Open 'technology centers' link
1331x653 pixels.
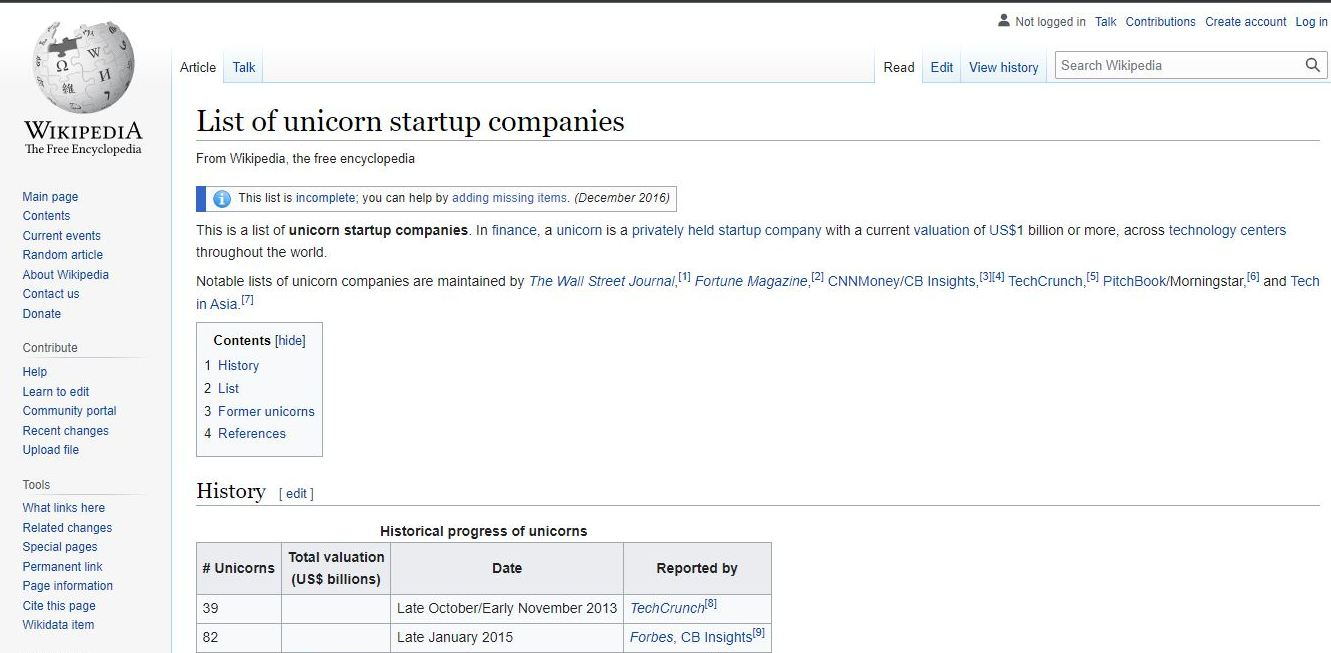pyautogui.click(x=1227, y=230)
